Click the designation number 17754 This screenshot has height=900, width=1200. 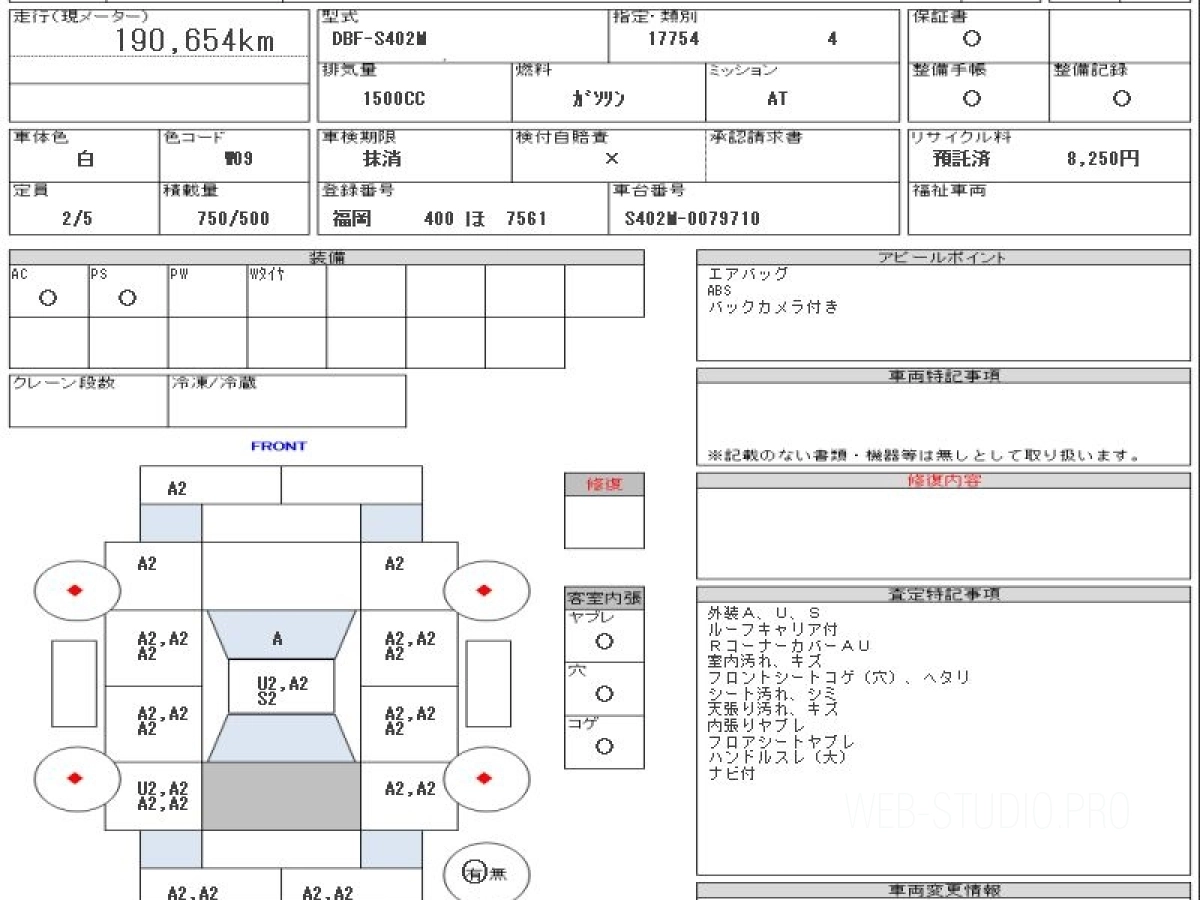(673, 39)
